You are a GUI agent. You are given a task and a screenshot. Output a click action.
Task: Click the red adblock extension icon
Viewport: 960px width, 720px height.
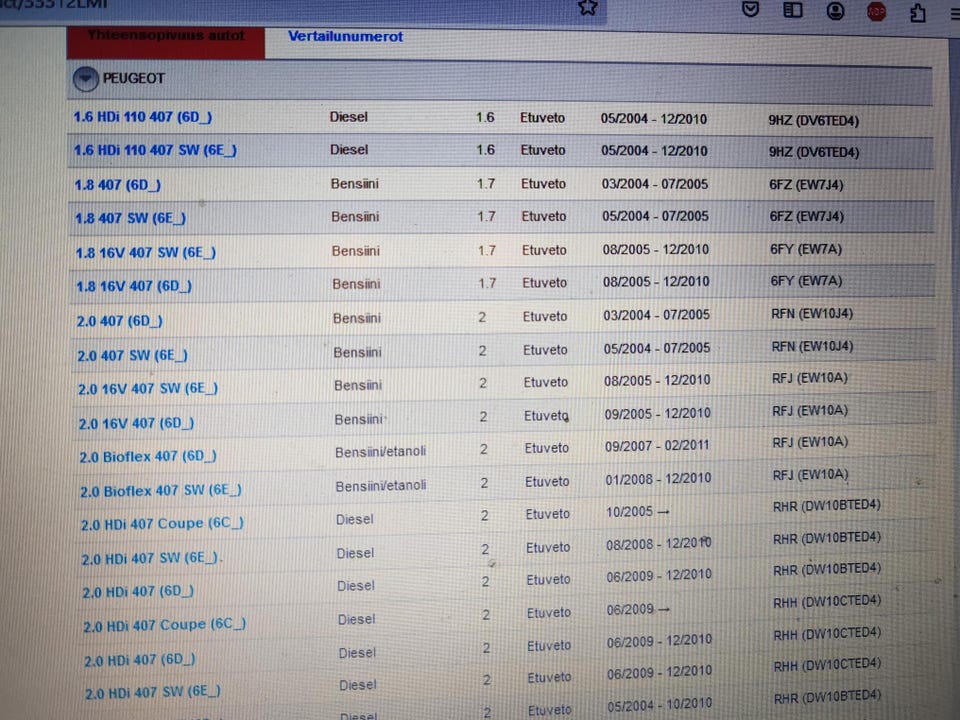coord(876,12)
